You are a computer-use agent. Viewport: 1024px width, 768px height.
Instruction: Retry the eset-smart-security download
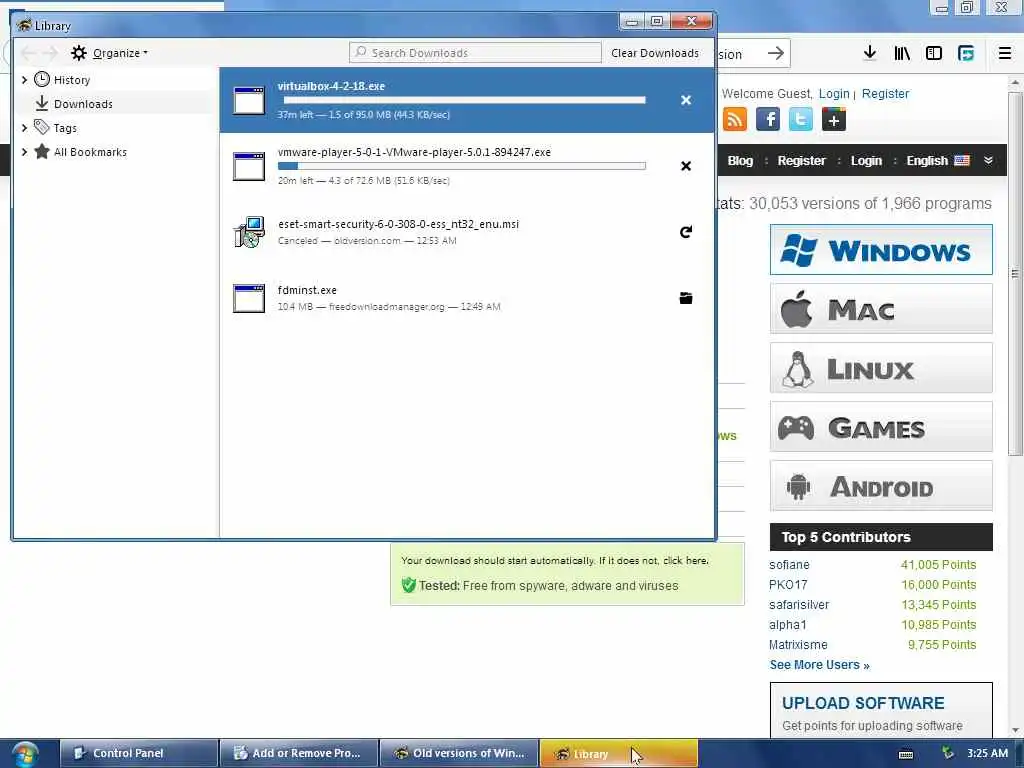click(x=686, y=232)
